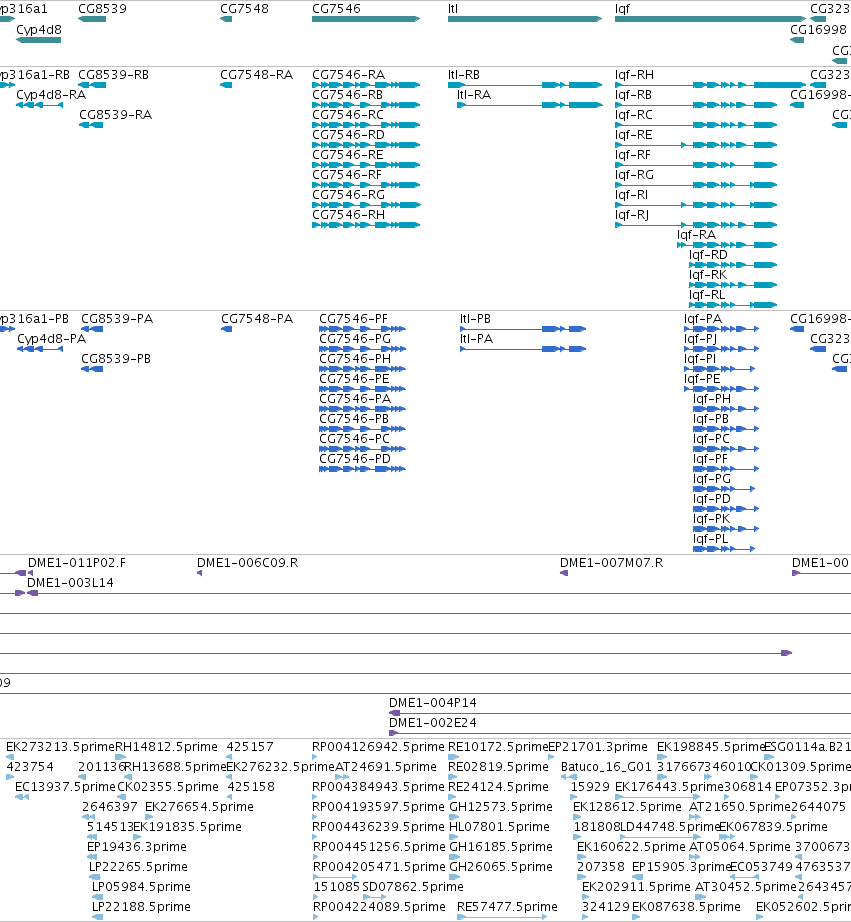Select the lqf-RJ transcript label
The height and width of the screenshot is (922, 851).
click(632, 215)
